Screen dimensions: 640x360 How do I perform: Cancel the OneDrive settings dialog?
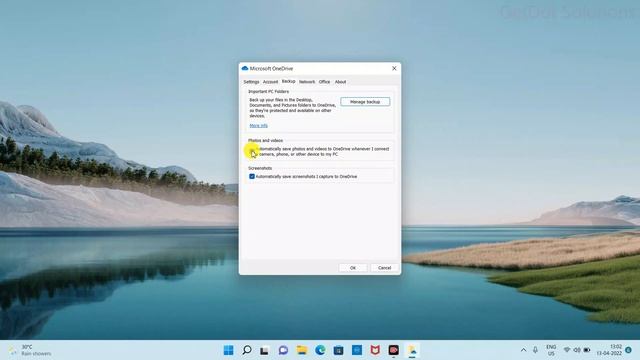[x=384, y=268]
